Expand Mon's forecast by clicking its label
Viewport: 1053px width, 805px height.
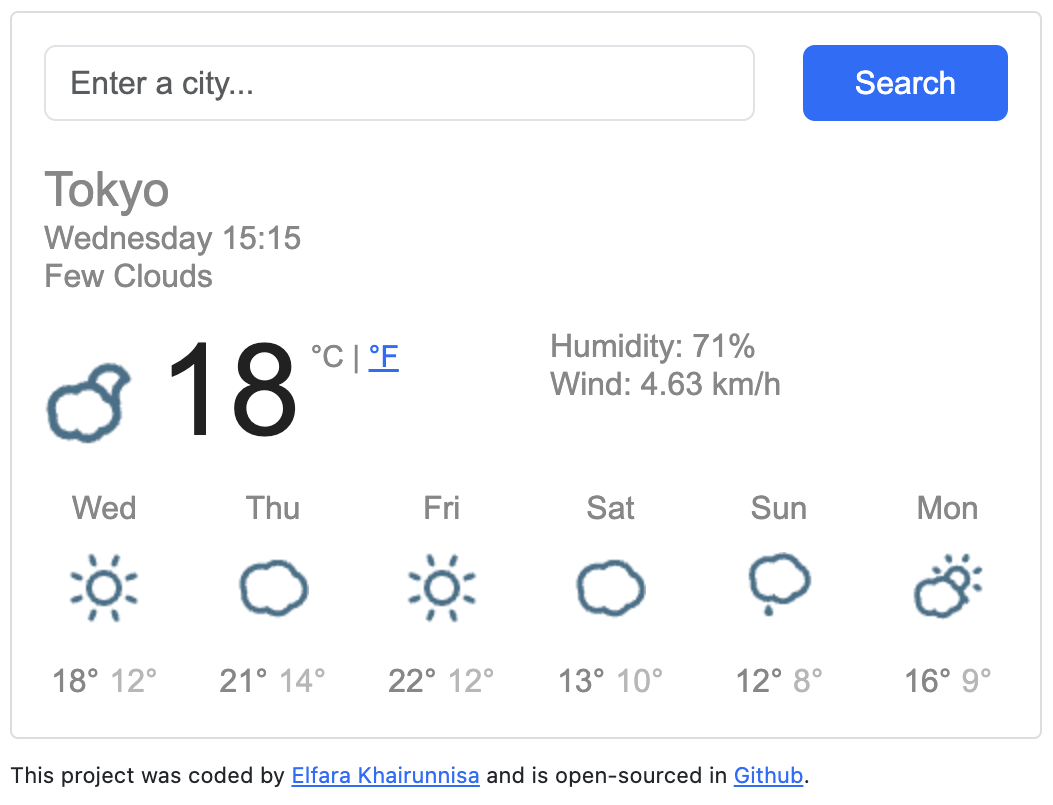[946, 509]
